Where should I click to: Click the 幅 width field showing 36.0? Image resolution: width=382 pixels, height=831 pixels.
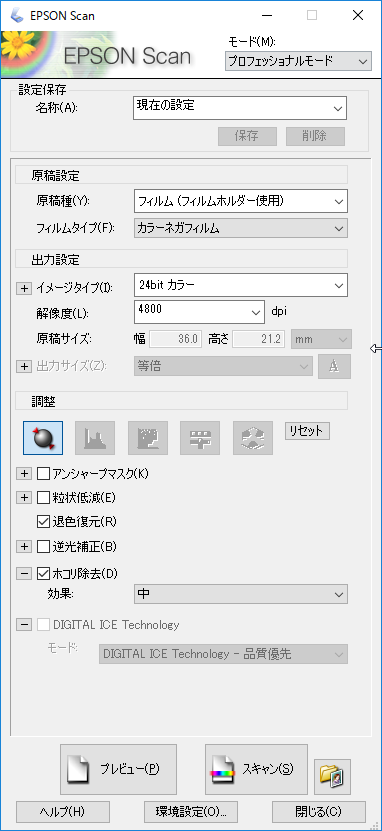click(176, 339)
